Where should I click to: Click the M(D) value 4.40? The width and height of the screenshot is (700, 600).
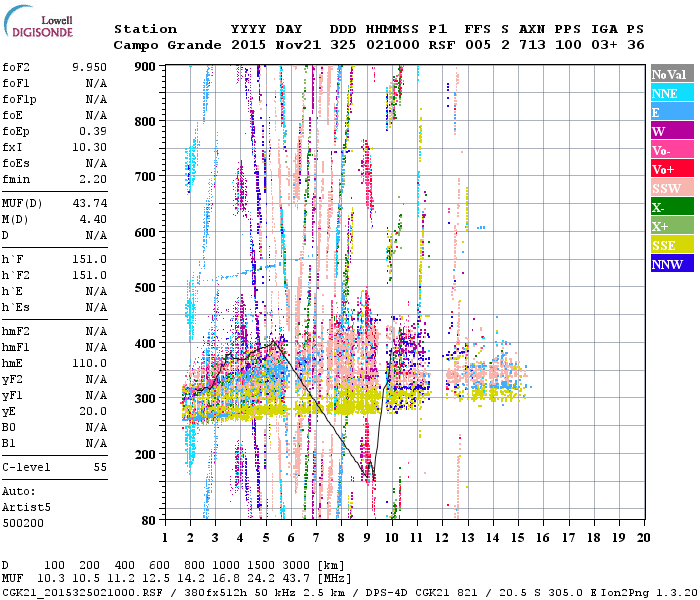[x=93, y=219]
